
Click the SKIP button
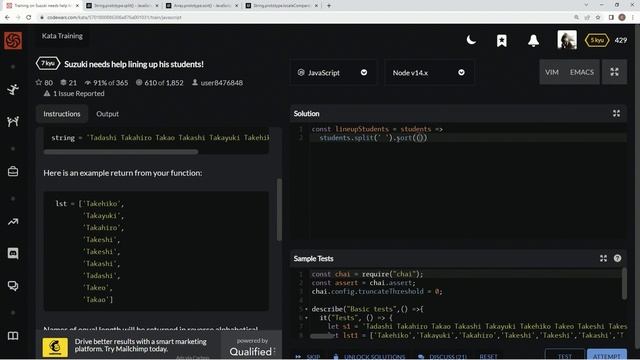click(x=308, y=356)
